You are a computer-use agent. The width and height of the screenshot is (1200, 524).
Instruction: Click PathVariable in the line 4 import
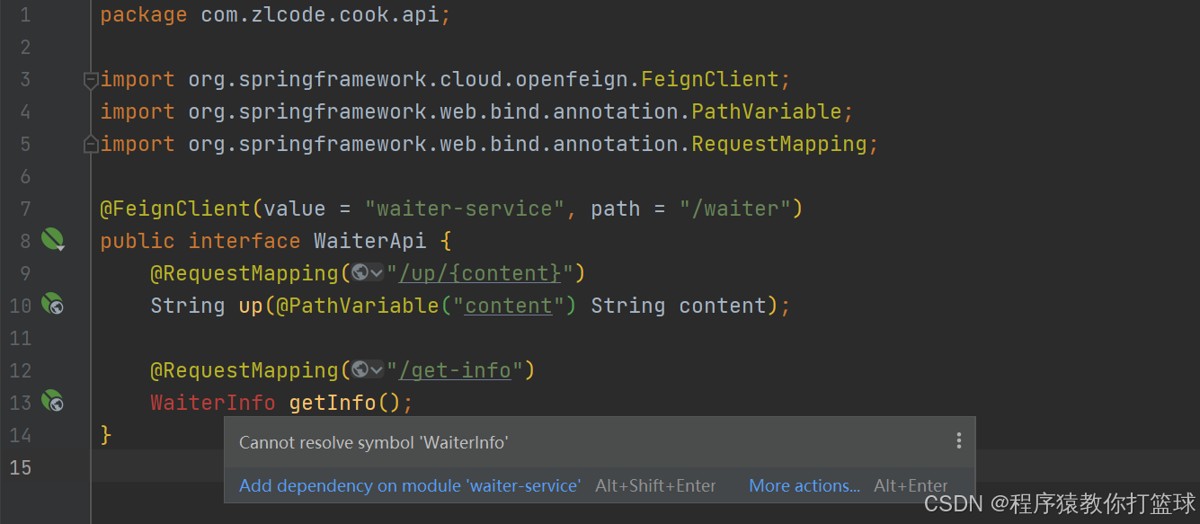pos(767,111)
